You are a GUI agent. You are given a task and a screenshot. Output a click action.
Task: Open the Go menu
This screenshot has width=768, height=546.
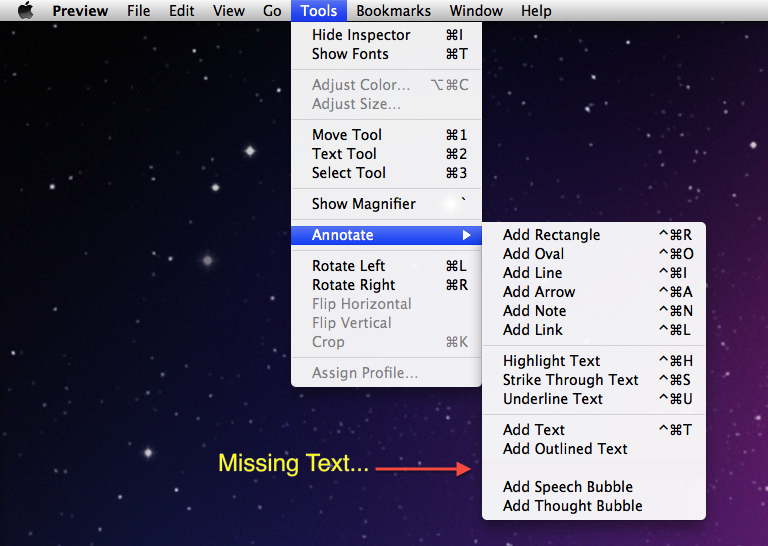pos(272,10)
